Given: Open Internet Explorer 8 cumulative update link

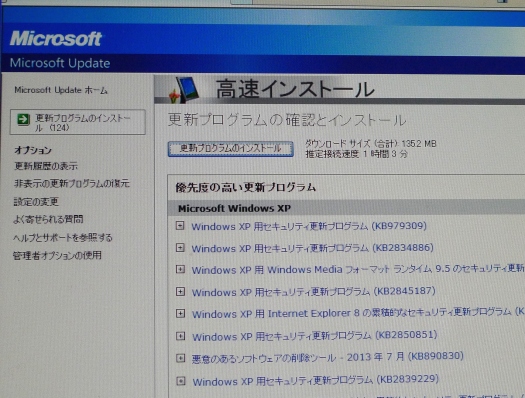Looking at the screenshot, I should [358, 313].
